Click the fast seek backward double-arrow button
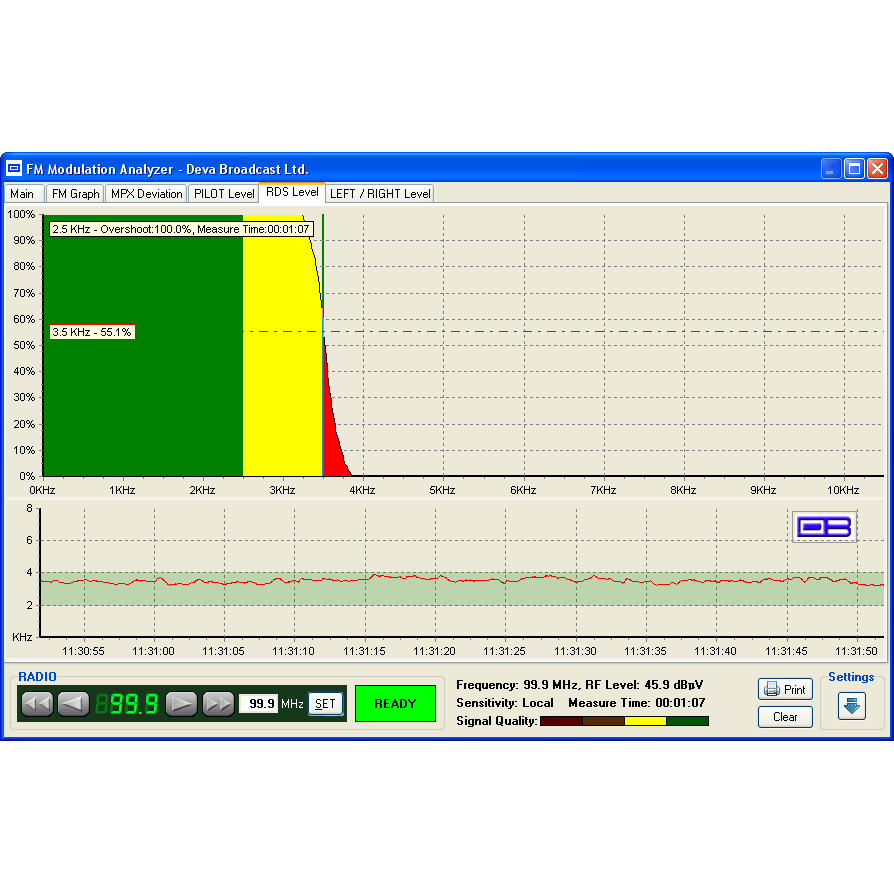This screenshot has width=894, height=894. click(x=37, y=704)
